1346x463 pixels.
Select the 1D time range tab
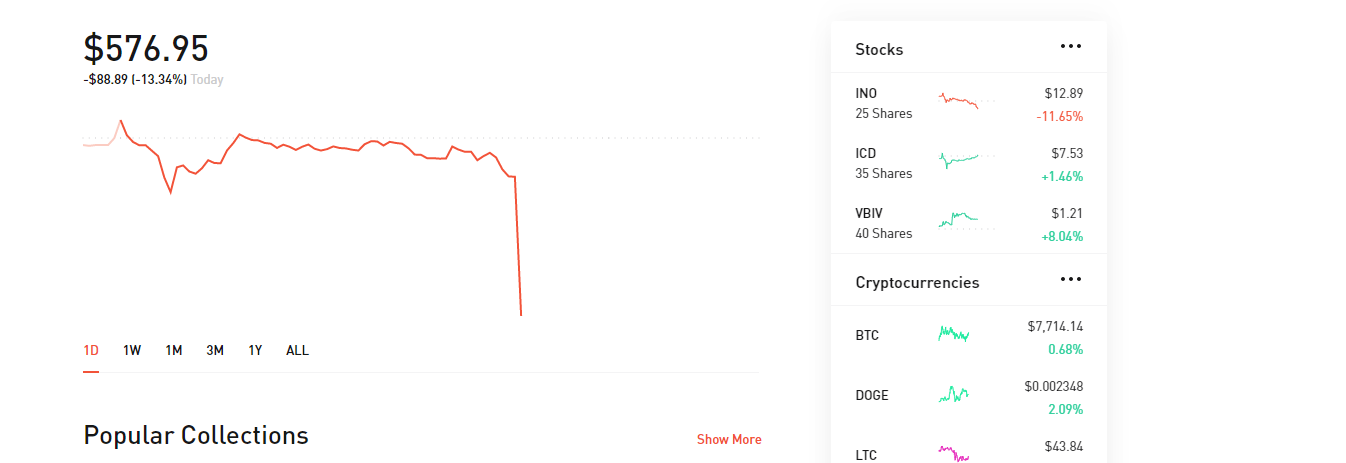click(x=91, y=350)
